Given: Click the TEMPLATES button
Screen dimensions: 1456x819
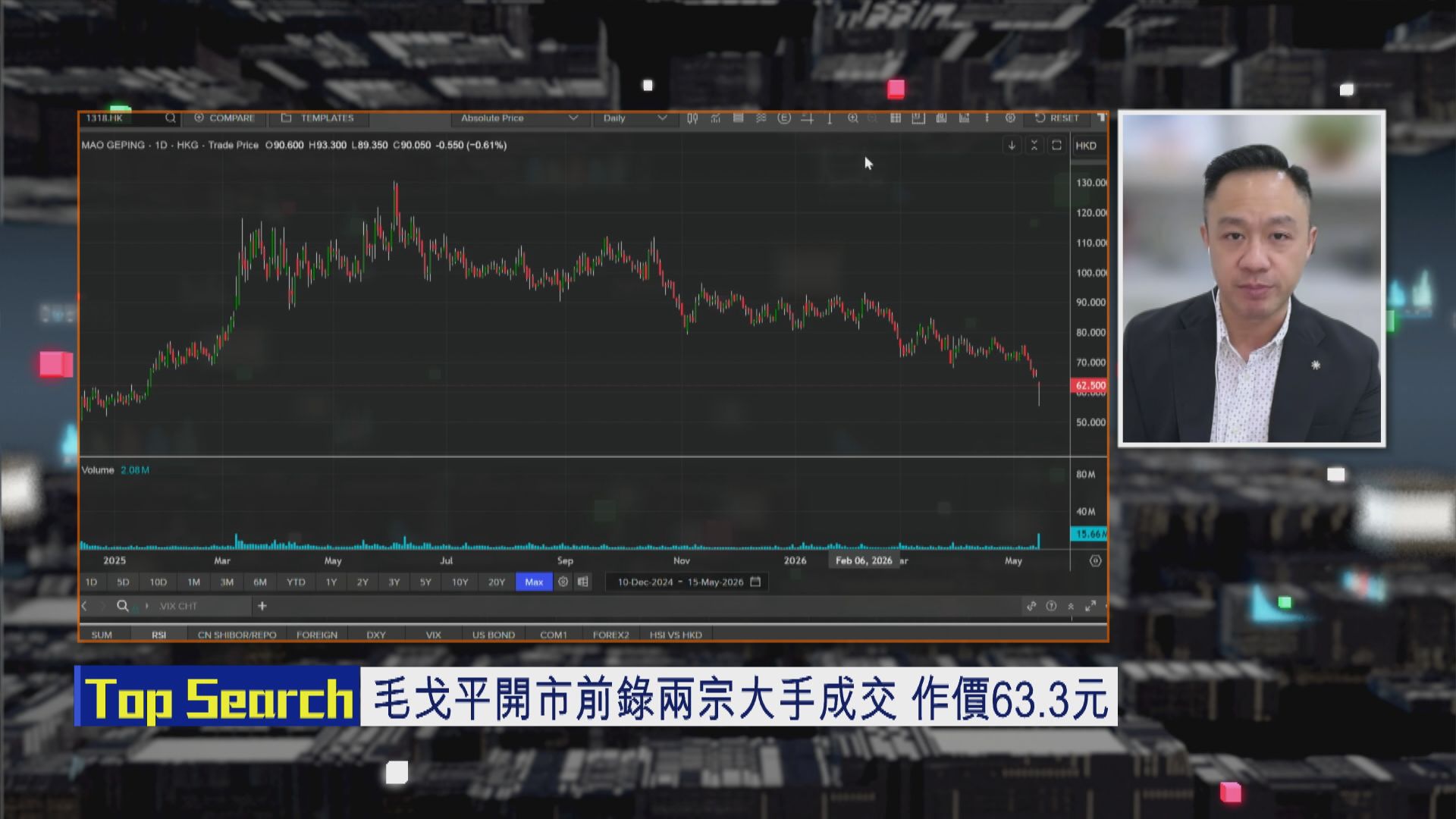Looking at the screenshot, I should pyautogui.click(x=318, y=118).
